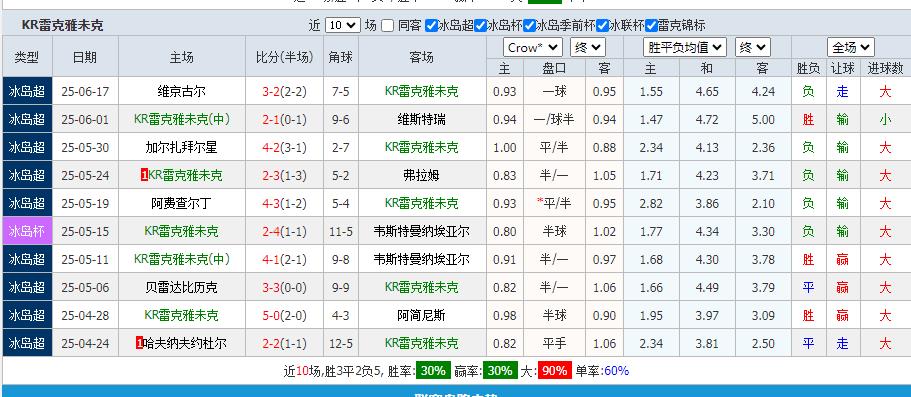Click home team 贝雷达比历克

coord(181,287)
